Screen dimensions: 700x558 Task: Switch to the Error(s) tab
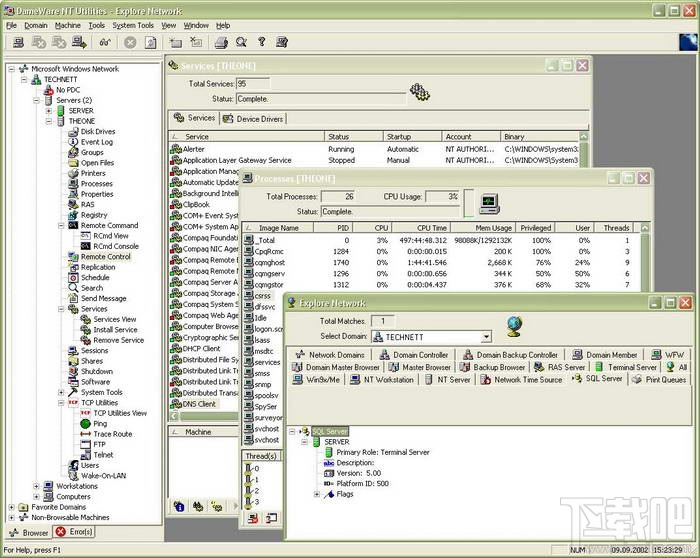tap(74, 532)
